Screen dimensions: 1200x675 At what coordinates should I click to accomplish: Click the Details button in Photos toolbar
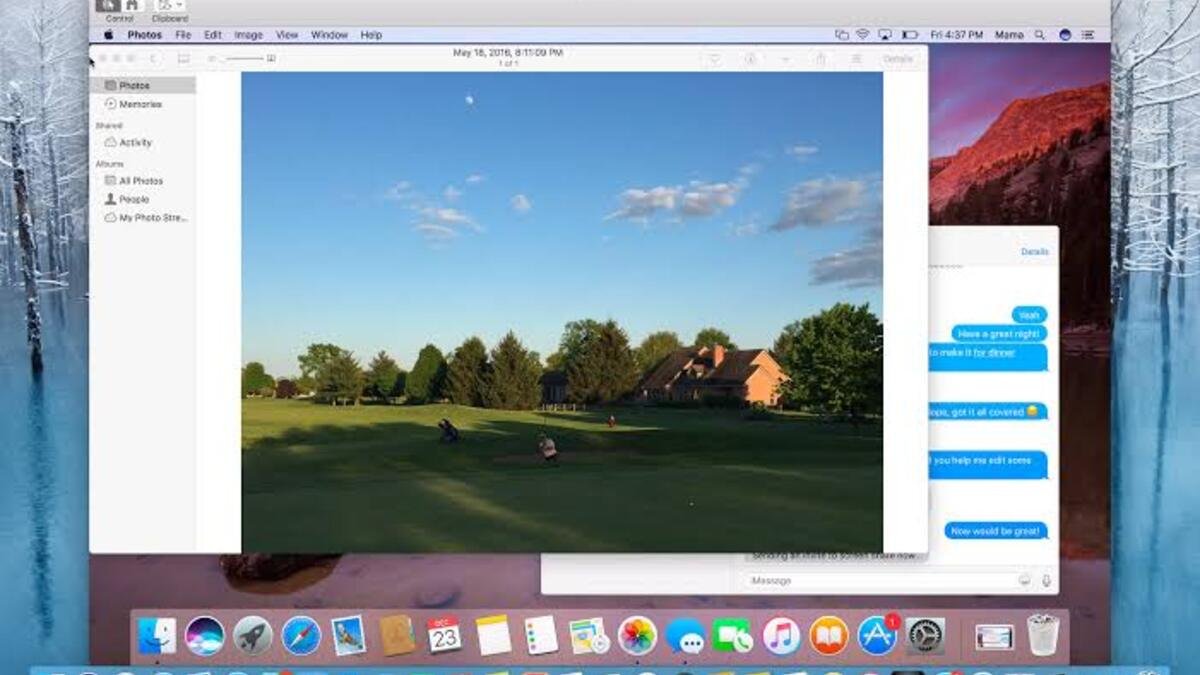pyautogui.click(x=897, y=59)
